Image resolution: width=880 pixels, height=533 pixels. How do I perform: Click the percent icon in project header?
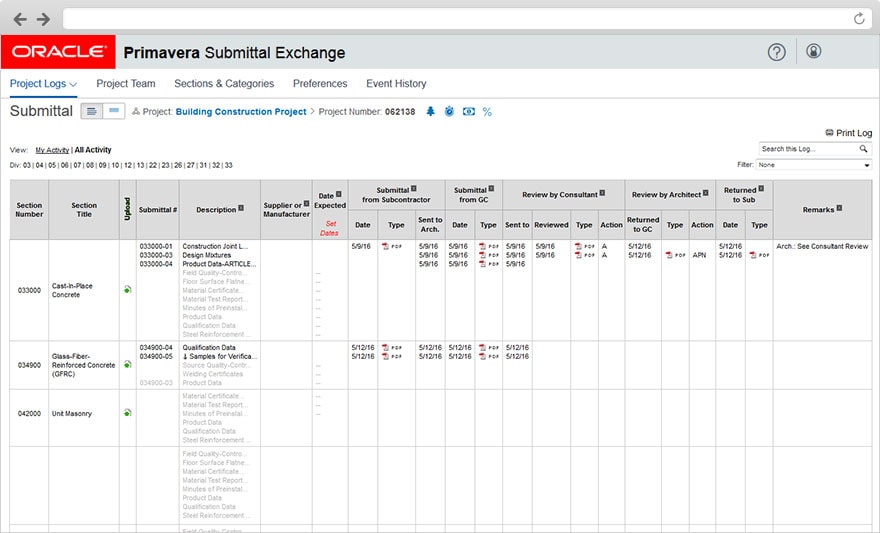click(x=487, y=112)
